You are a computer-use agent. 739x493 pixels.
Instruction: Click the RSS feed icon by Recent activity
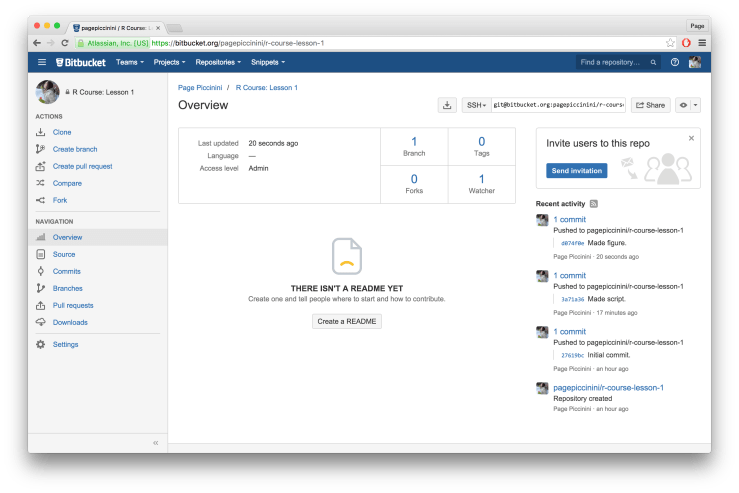click(x=594, y=203)
